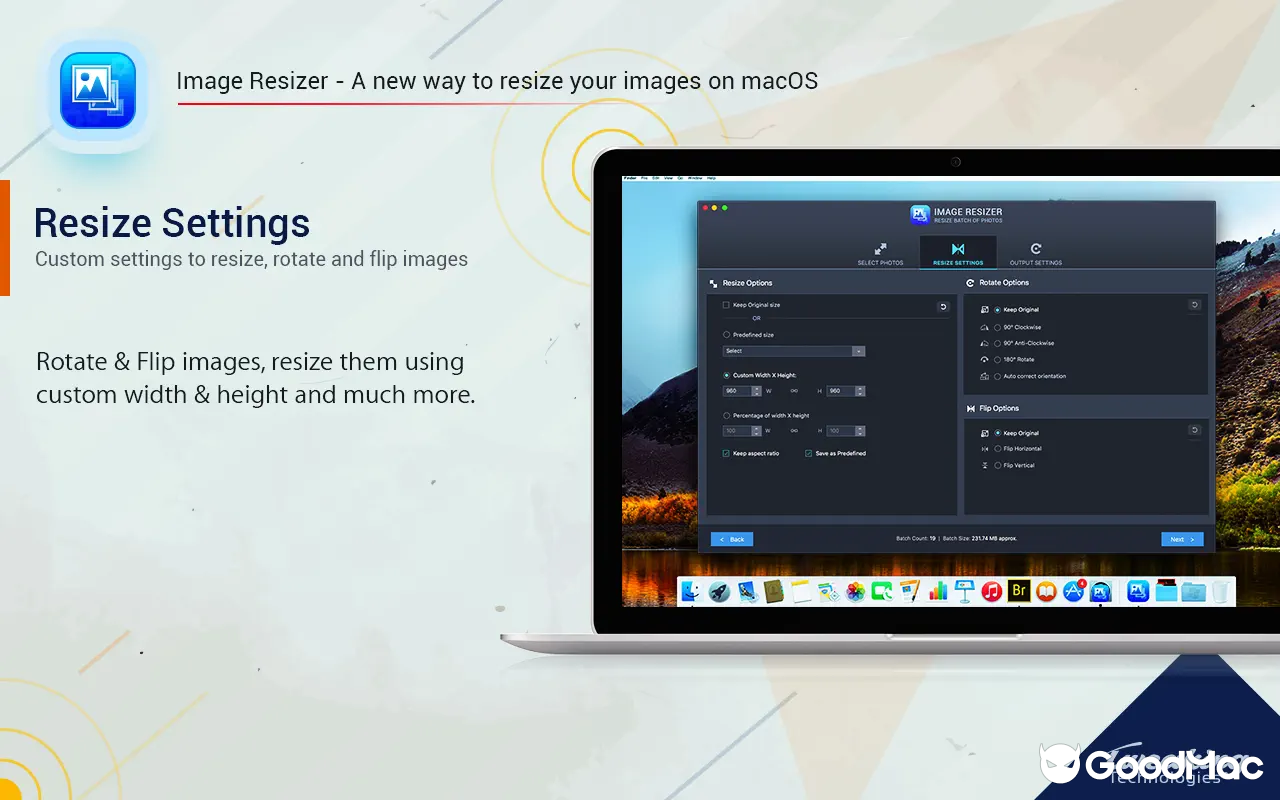Click the Rotate Options panel icon
The width and height of the screenshot is (1280, 800).
970,283
